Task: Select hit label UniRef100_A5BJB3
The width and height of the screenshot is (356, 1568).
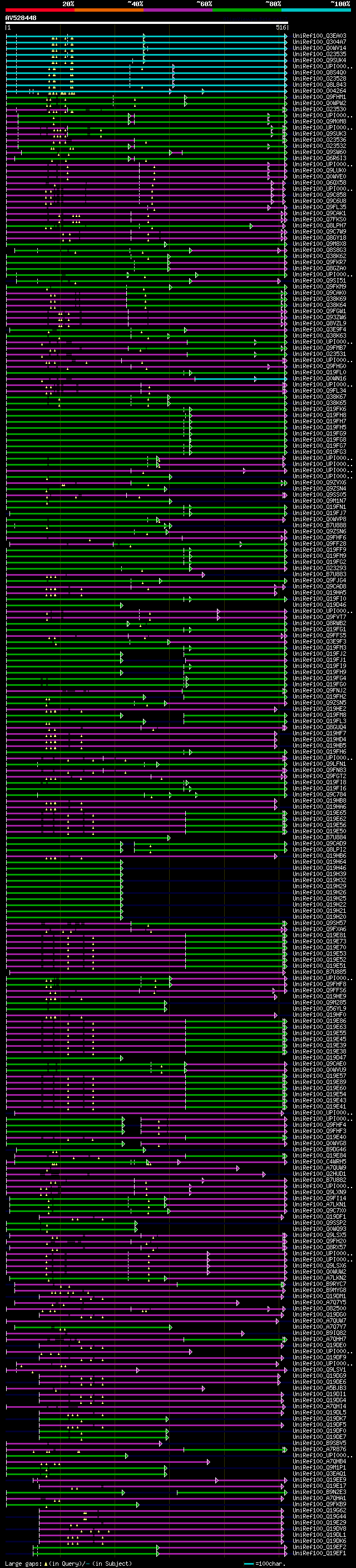Action: (319, 1388)
